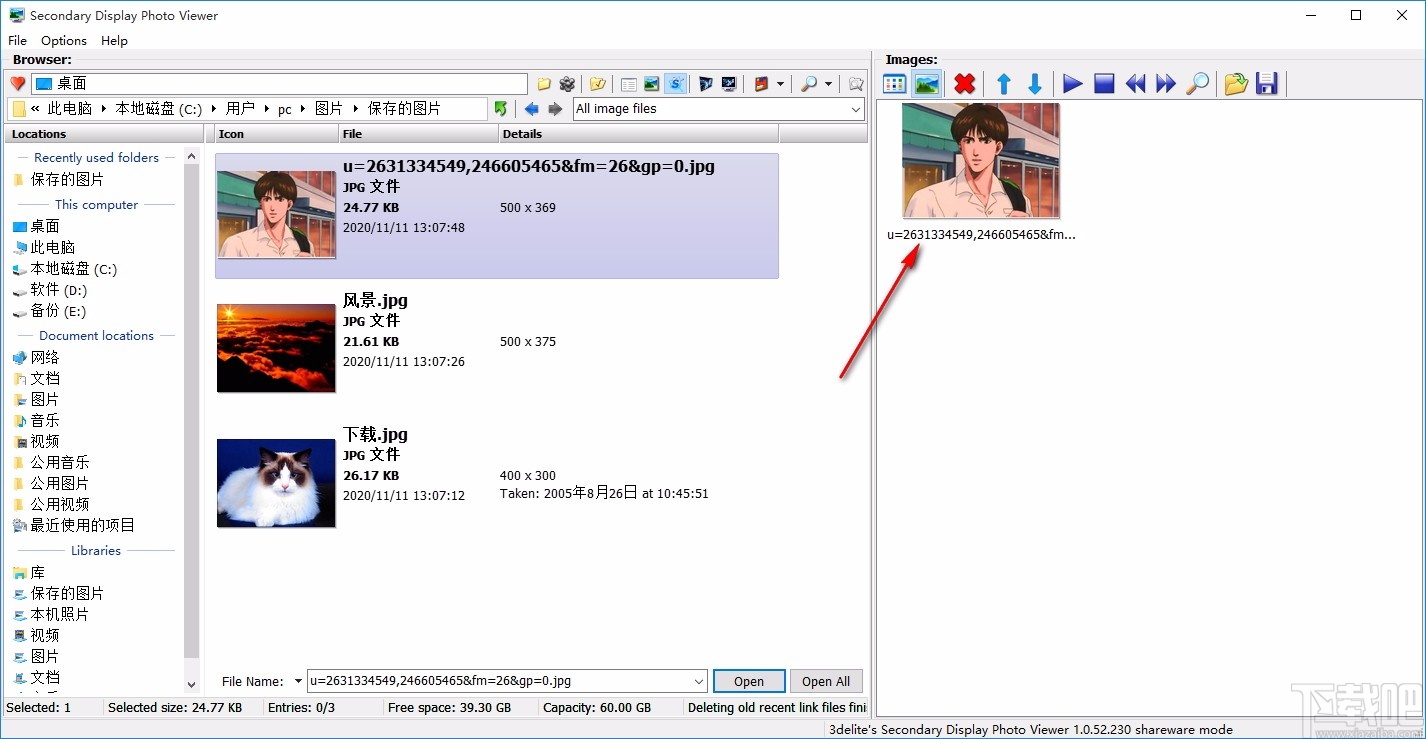Stop slideshow with the square stop button
The width and height of the screenshot is (1426, 739).
click(1104, 84)
